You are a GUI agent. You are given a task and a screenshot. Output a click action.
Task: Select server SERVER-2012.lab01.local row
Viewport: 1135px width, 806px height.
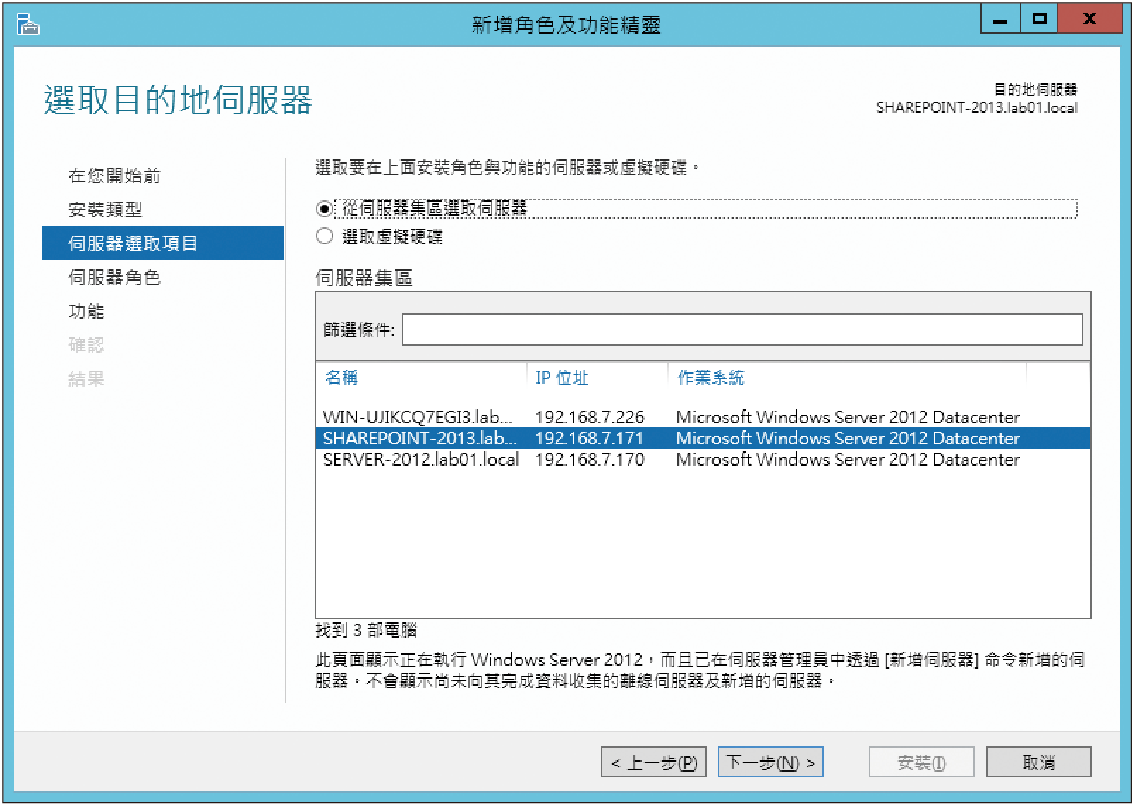[703, 460]
